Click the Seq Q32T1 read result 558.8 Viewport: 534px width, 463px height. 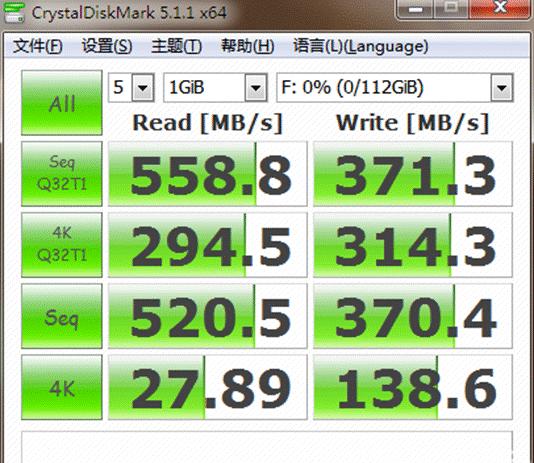208,174
